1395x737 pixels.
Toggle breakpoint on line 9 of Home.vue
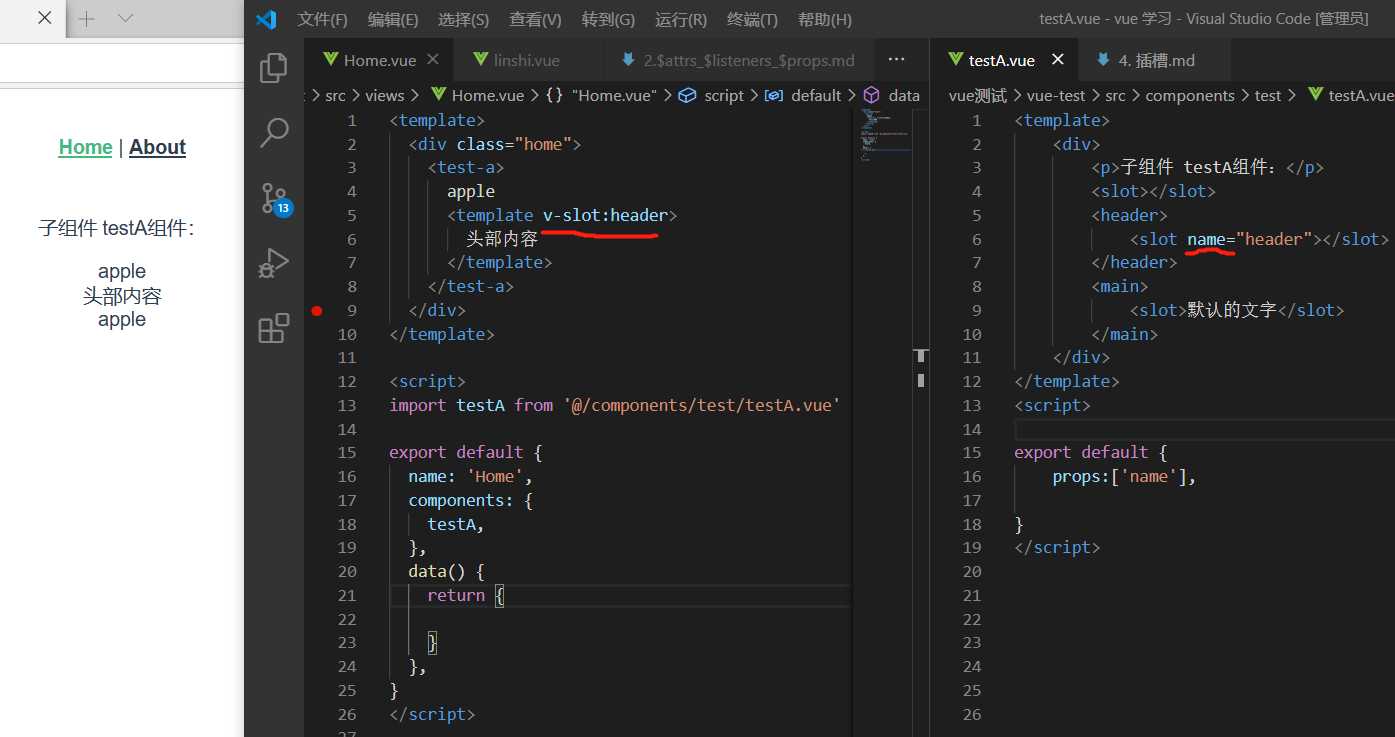click(317, 310)
